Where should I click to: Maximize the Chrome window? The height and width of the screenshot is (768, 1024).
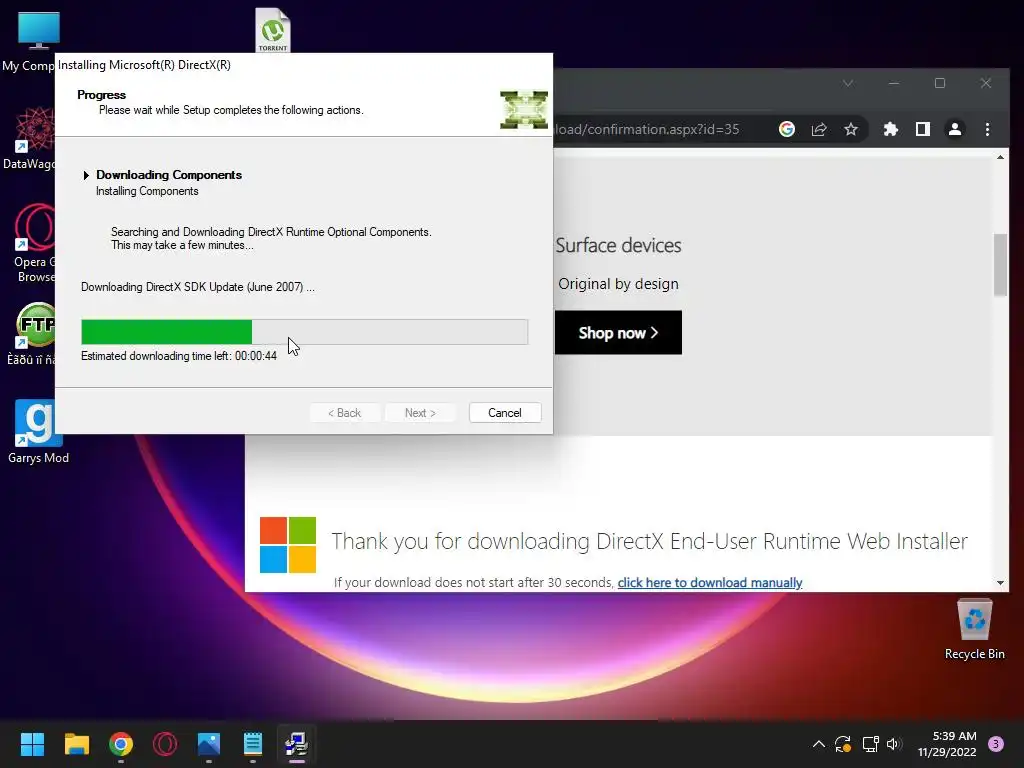[x=940, y=84]
